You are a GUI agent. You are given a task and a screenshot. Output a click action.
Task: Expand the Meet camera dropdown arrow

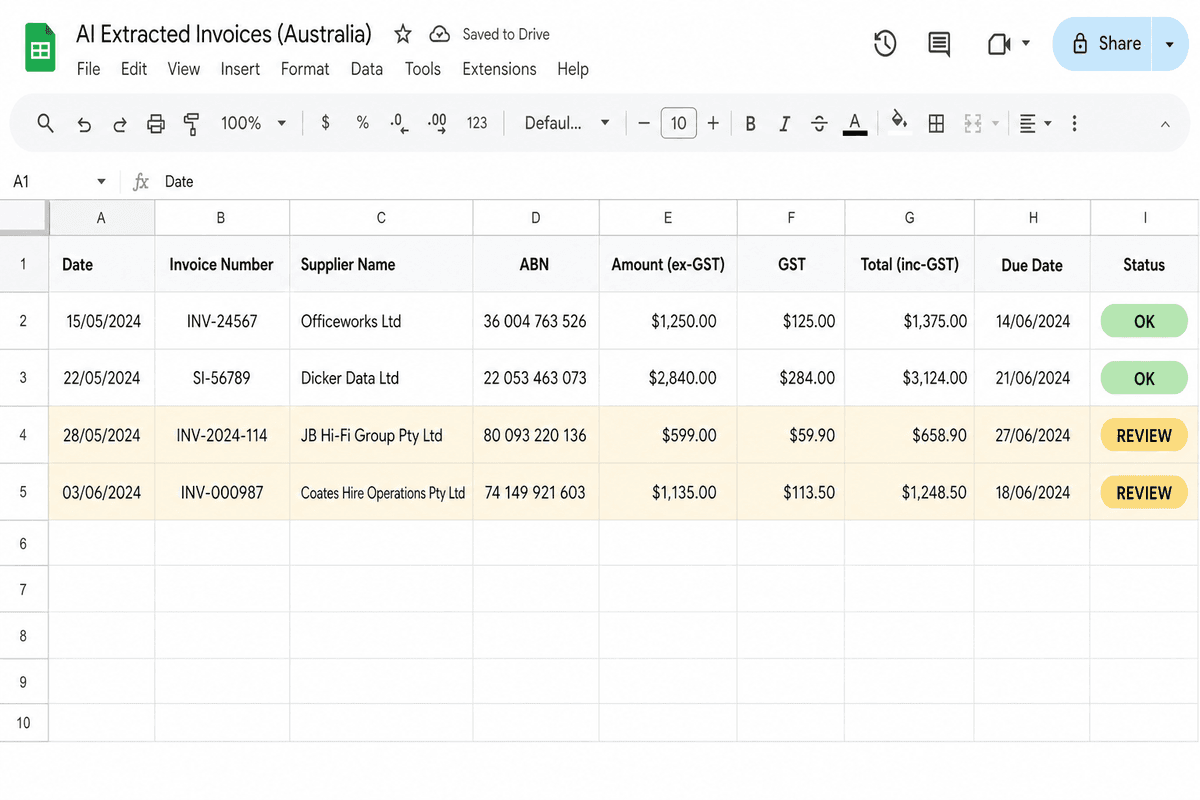pos(1025,44)
